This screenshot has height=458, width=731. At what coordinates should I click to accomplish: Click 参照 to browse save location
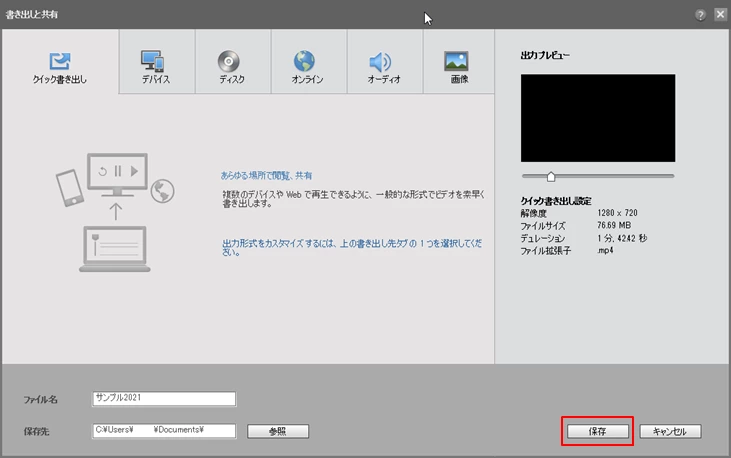pyautogui.click(x=278, y=431)
